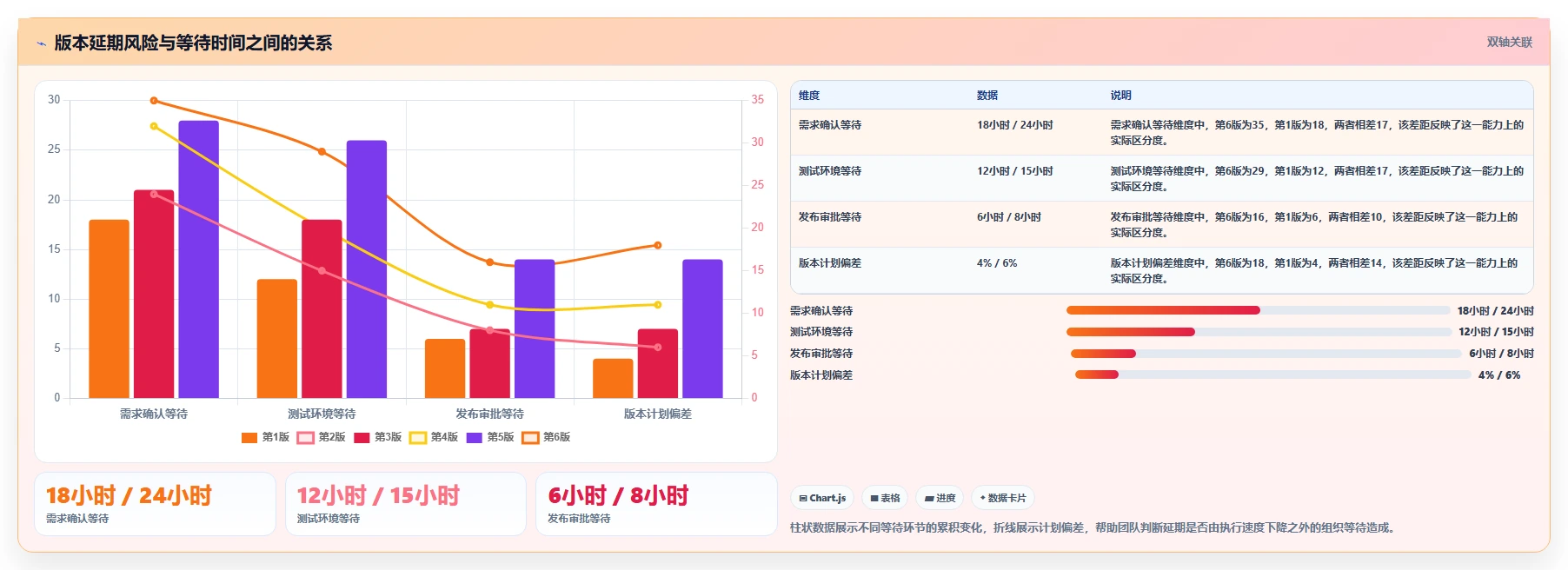Click the orange 第1版 bar in 需求确认等待
The width and height of the screenshot is (1568, 570).
pos(109,308)
